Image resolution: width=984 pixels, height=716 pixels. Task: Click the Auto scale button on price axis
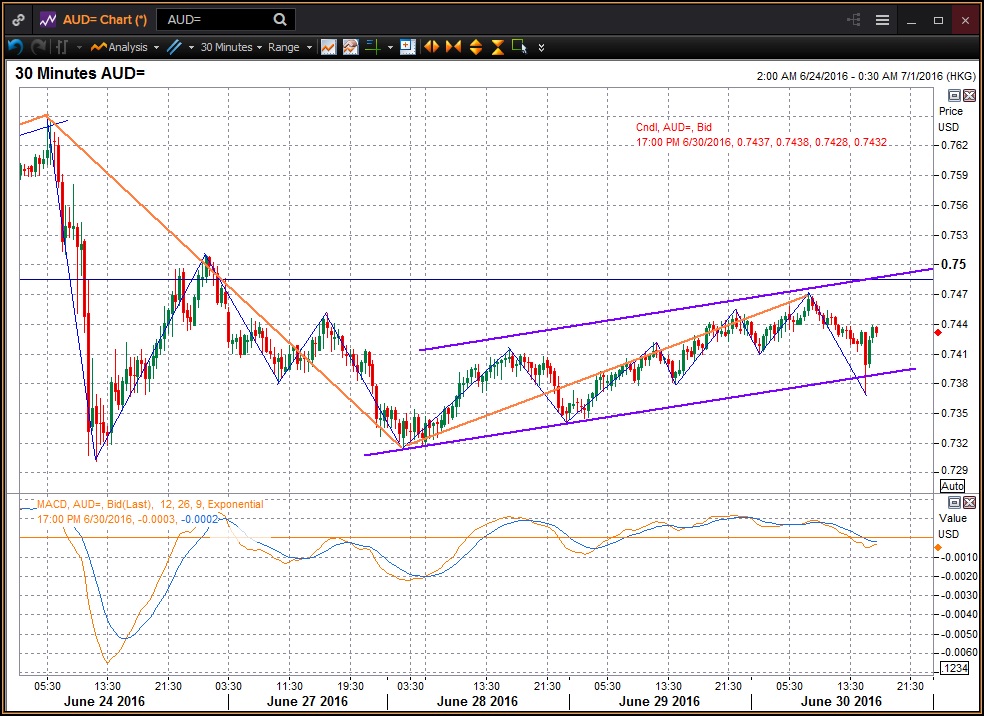[952, 486]
